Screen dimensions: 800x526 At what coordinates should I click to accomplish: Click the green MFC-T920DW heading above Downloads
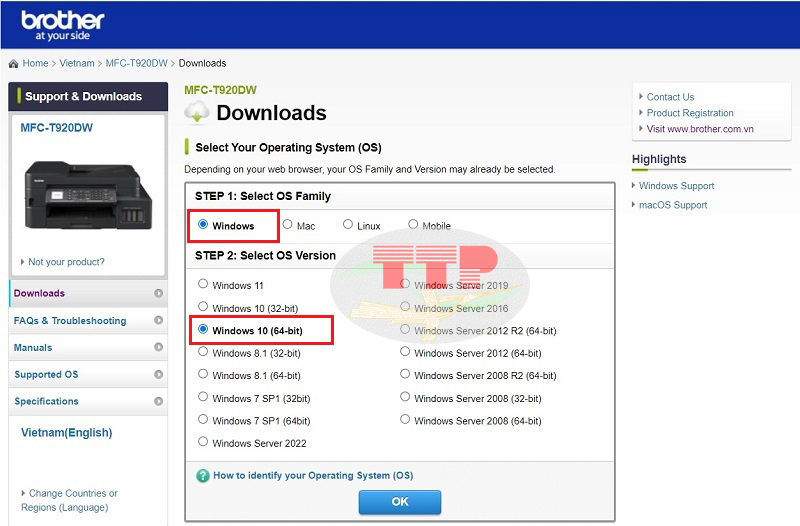[220, 90]
